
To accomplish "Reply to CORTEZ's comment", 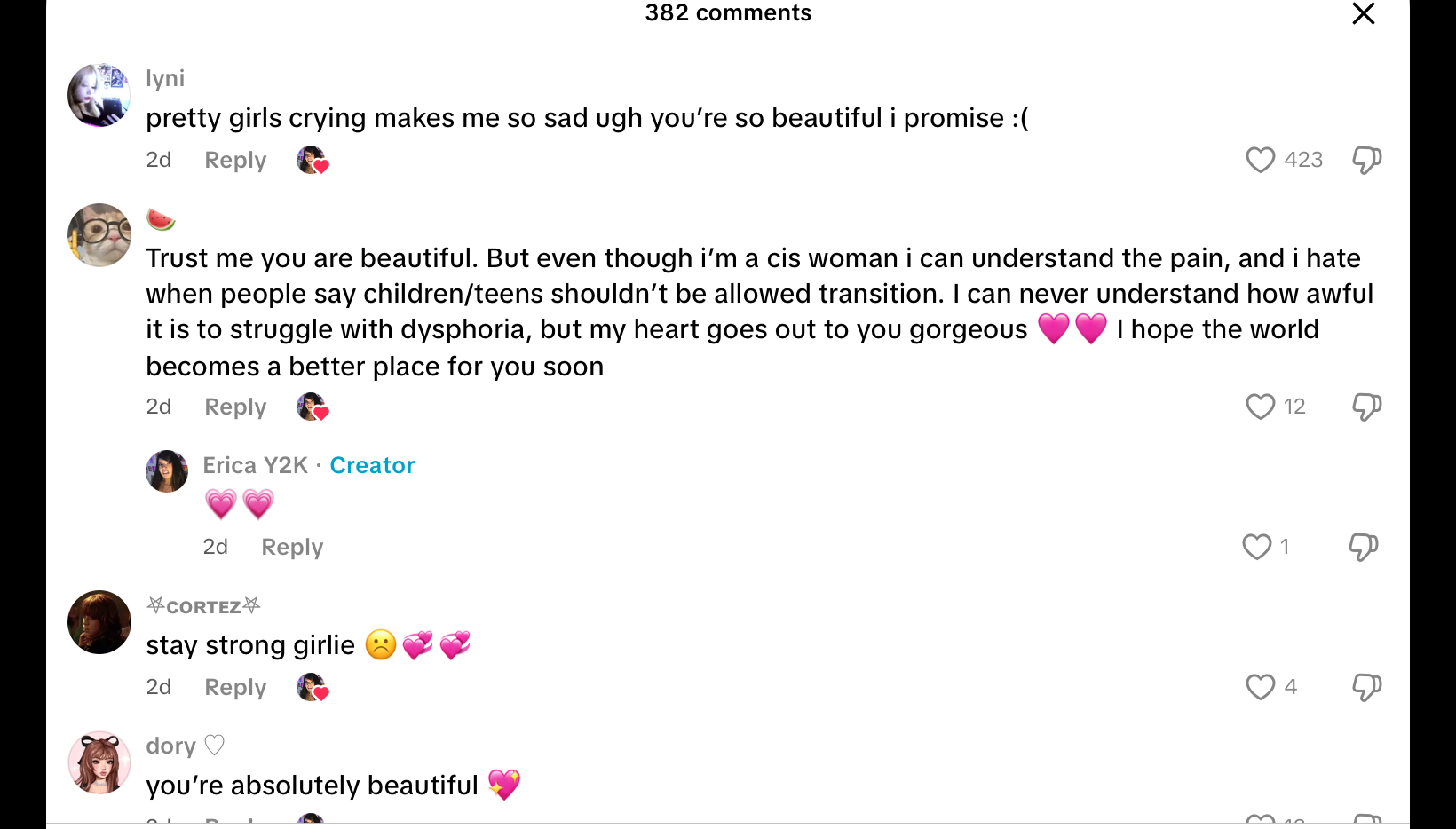I will (x=235, y=687).
